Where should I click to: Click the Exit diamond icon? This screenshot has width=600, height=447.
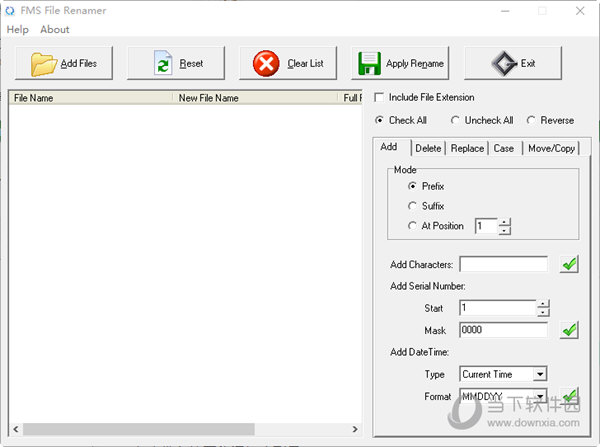[x=504, y=63]
